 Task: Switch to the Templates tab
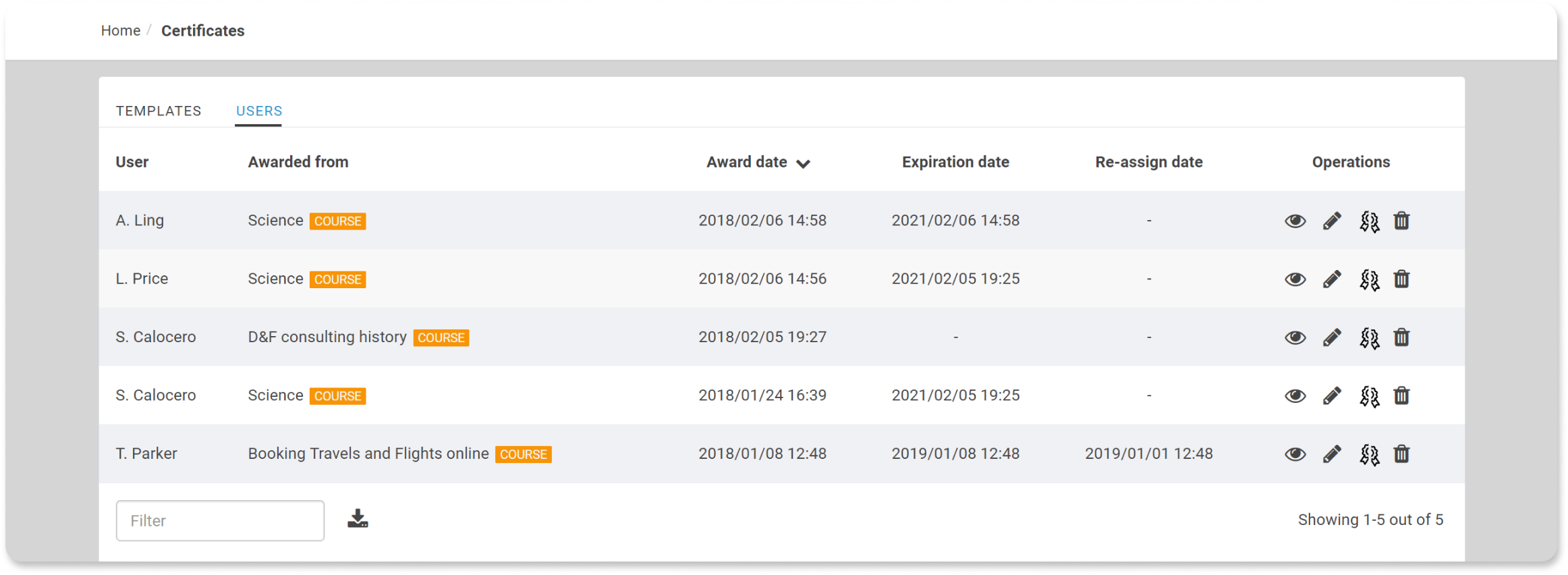click(x=159, y=111)
